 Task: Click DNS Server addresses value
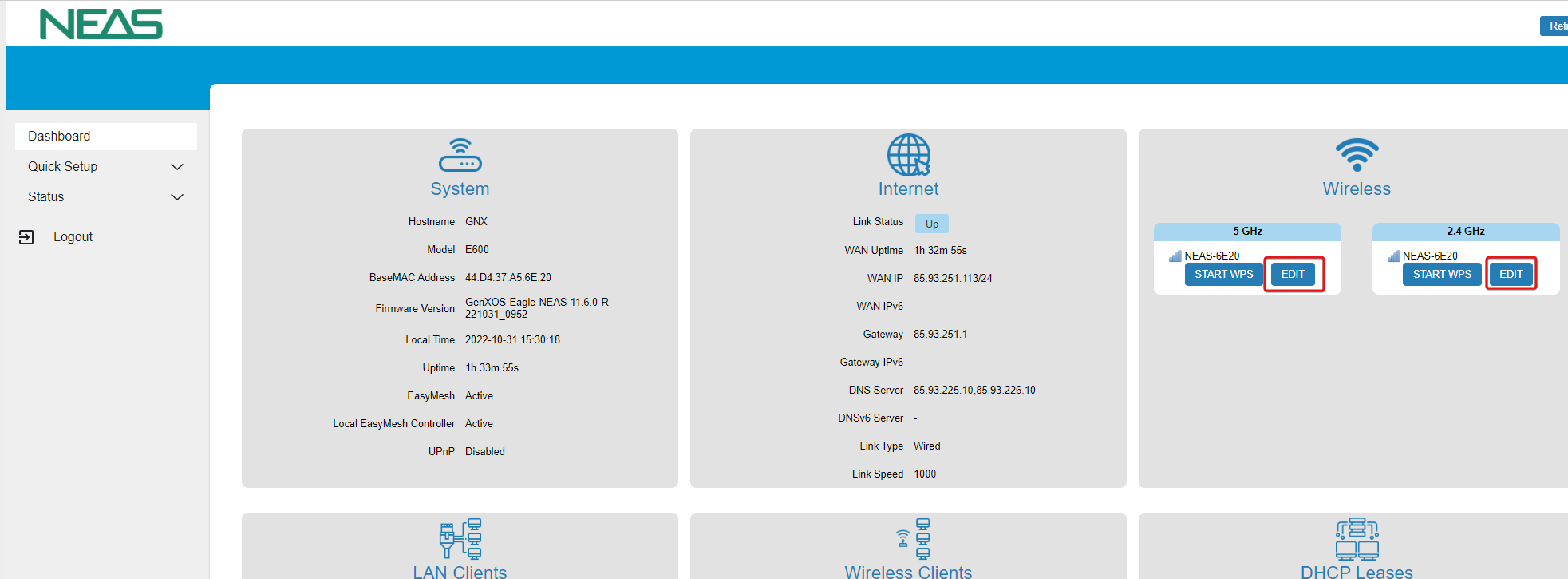coord(974,391)
